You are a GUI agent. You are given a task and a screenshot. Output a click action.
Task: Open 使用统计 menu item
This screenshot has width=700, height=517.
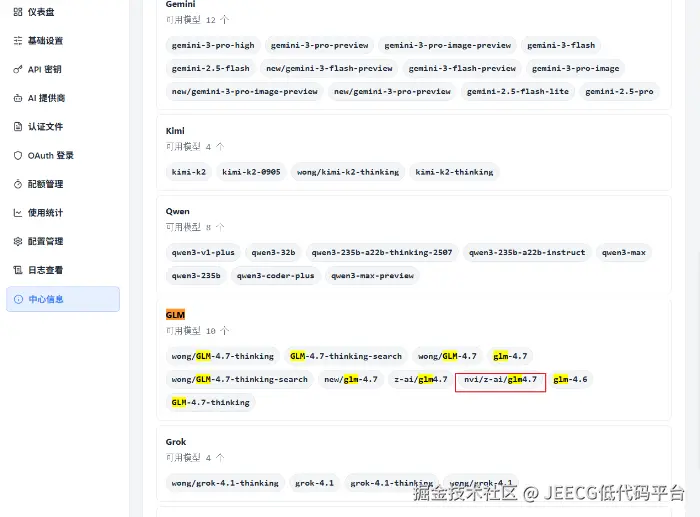coord(63,213)
